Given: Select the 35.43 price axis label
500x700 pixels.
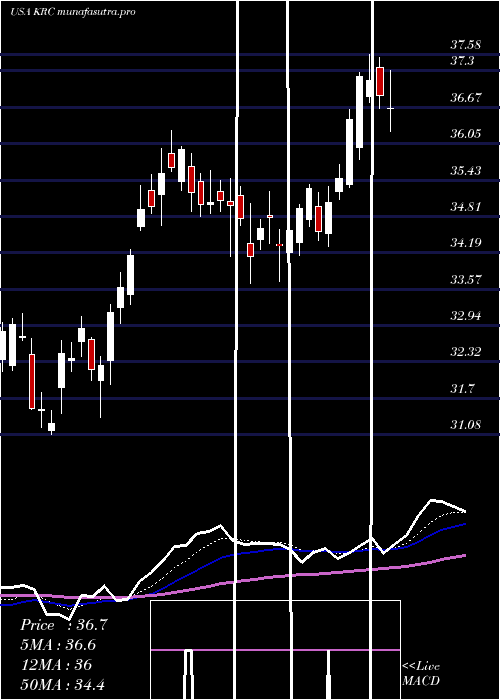Looking at the screenshot, I should [466, 170].
